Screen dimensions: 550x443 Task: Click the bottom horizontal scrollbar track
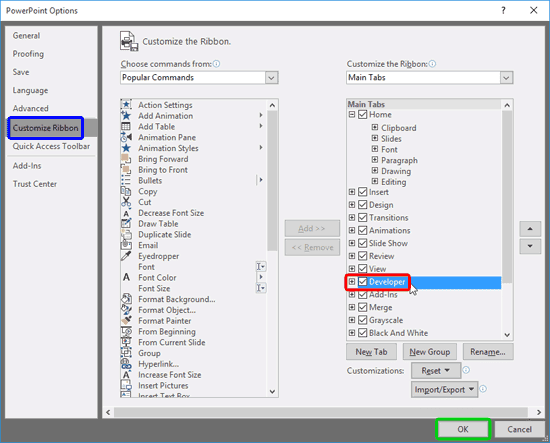[x=321, y=412]
